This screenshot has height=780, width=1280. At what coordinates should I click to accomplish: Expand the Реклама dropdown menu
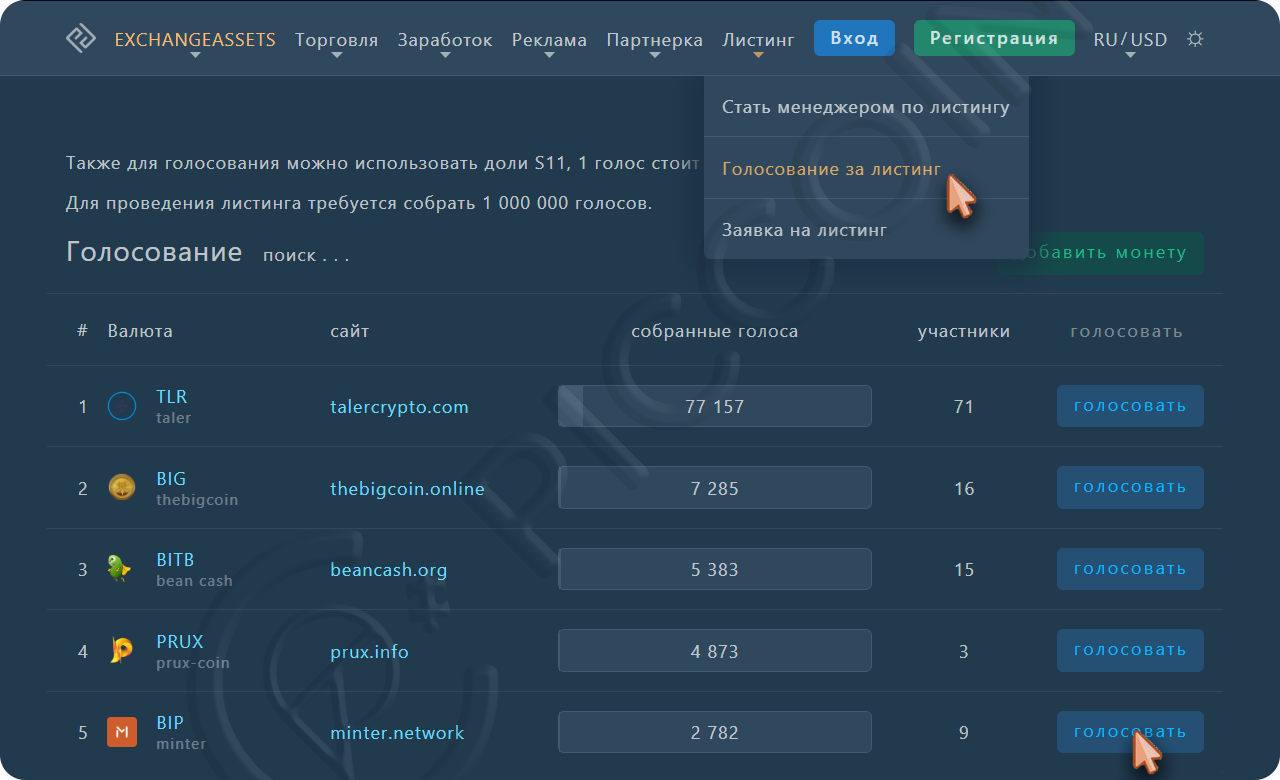pos(549,41)
